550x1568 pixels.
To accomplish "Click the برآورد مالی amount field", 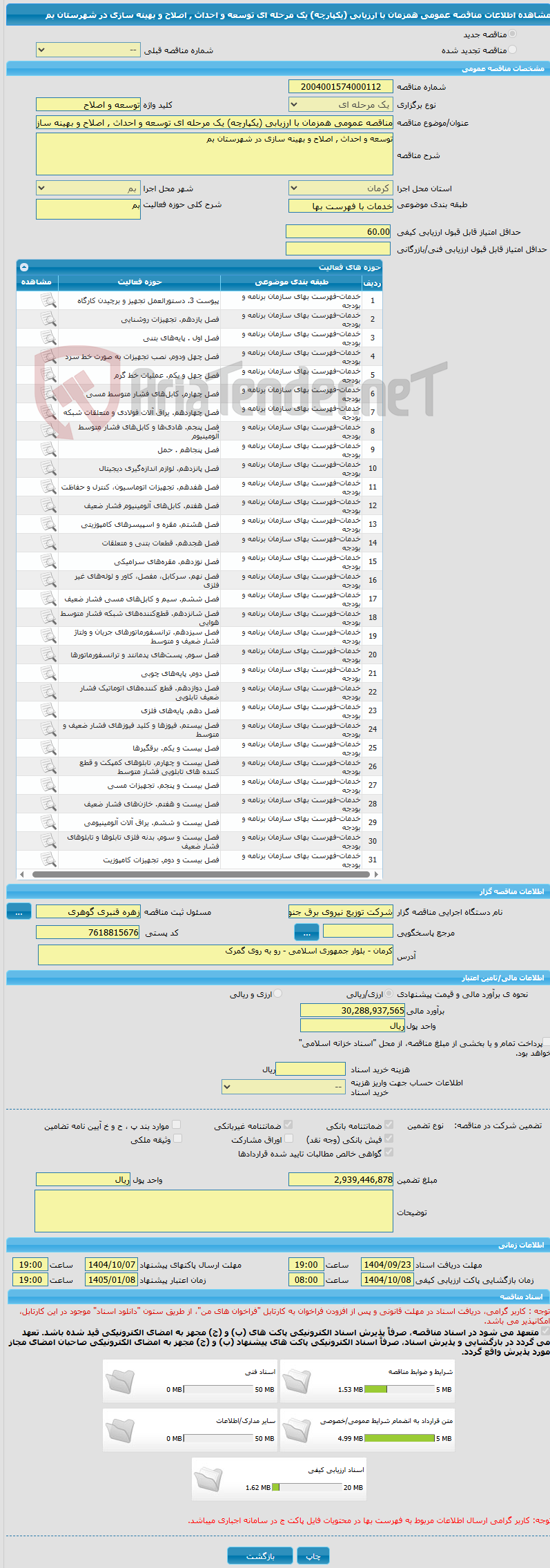I will click(353, 1010).
